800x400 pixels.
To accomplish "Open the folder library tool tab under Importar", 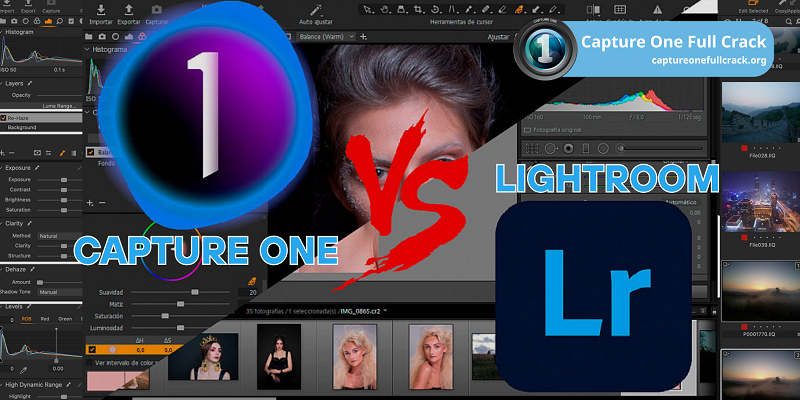I will pyautogui.click(x=89, y=36).
